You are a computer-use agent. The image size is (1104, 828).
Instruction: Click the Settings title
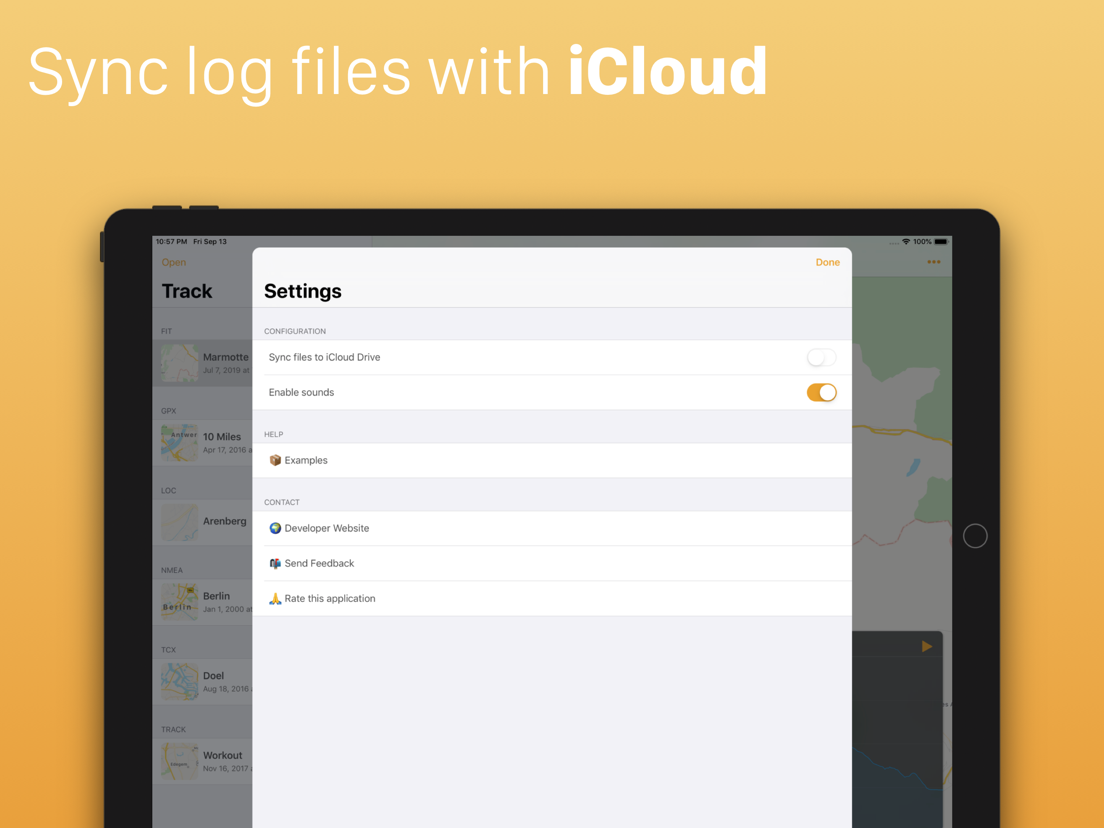pos(303,291)
